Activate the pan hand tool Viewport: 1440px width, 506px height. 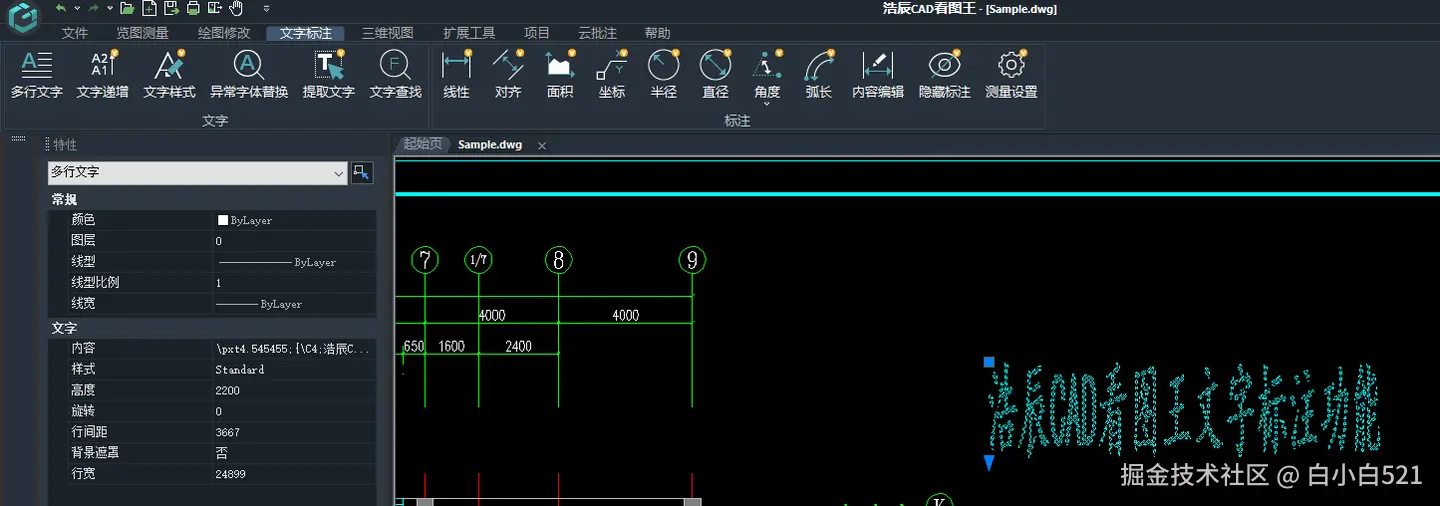(237, 8)
